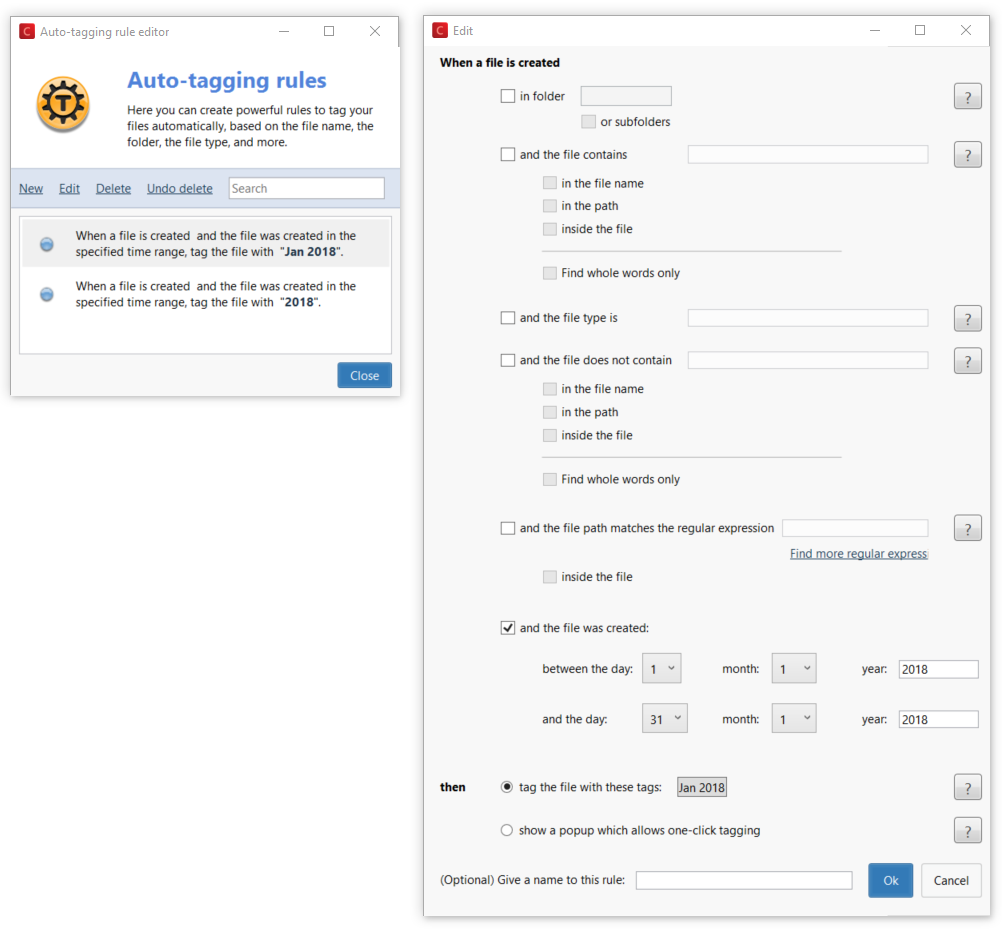Expand the 'and the day' dropdown showing 31
The height and width of the screenshot is (933, 1002).
(664, 719)
